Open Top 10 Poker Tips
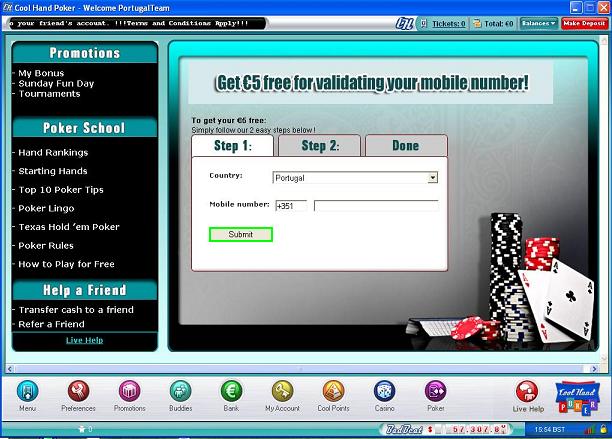This screenshot has width=612, height=439. pyautogui.click(x=61, y=190)
